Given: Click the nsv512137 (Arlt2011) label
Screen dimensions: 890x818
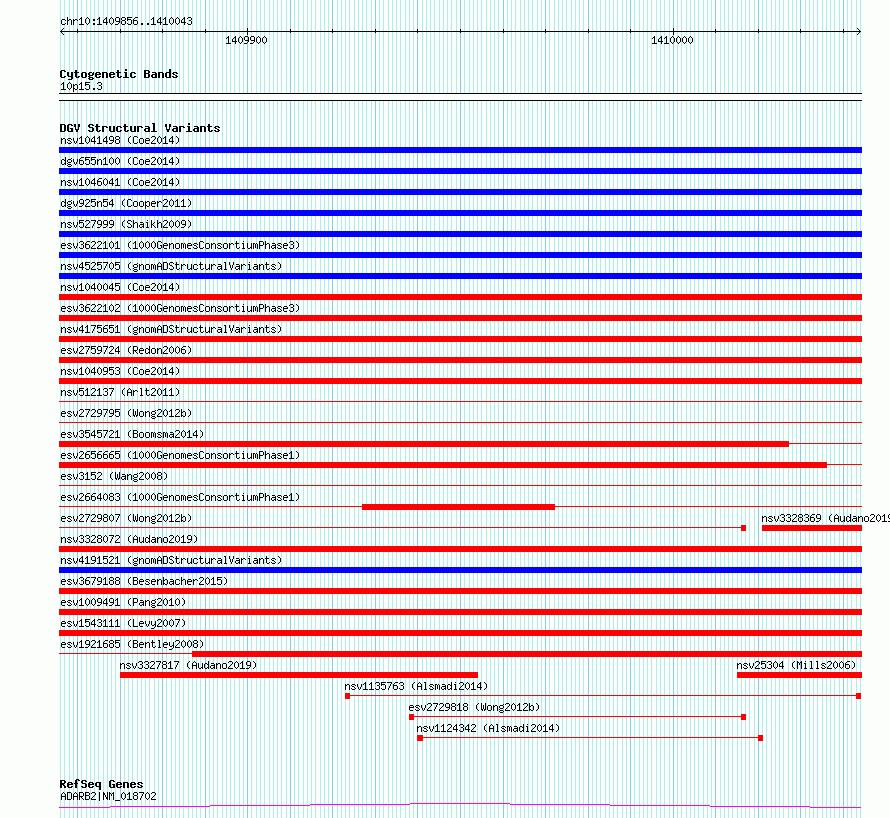Looking at the screenshot, I should [x=120, y=392].
